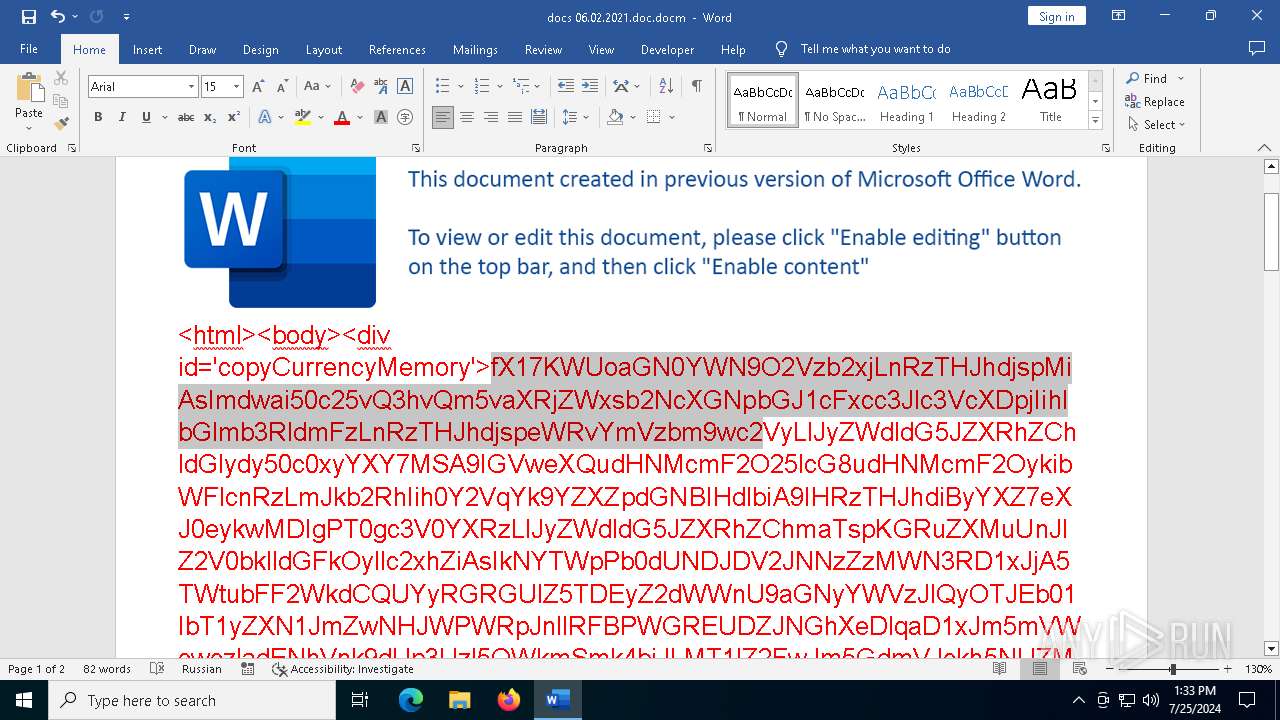Switch to Web Layout view
1280x720 pixels.
pyautogui.click(x=1080, y=669)
